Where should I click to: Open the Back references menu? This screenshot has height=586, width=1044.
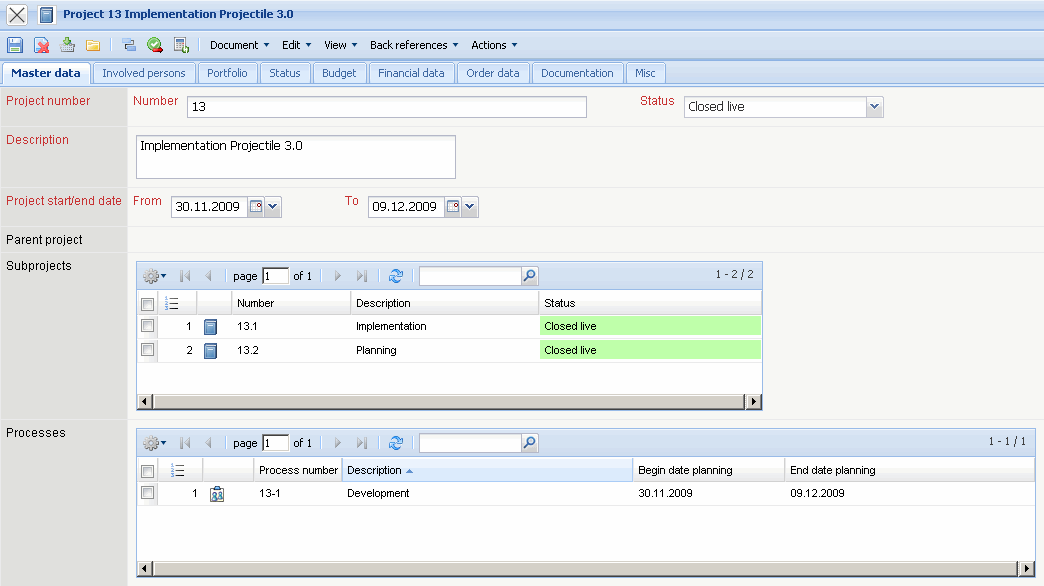(413, 44)
